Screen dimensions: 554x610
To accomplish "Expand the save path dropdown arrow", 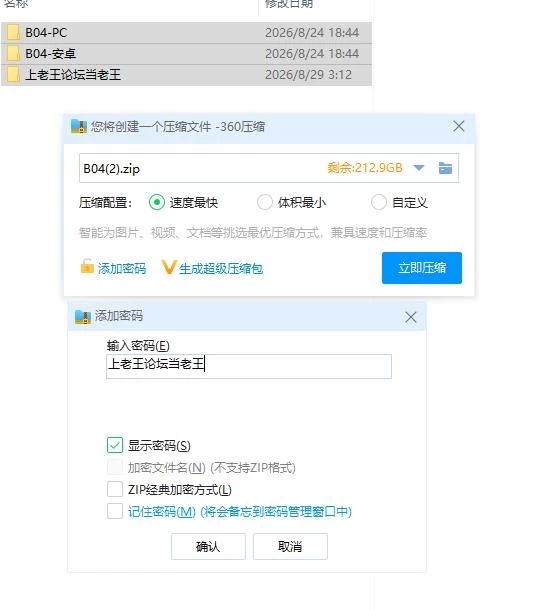I will pyautogui.click(x=419, y=168).
